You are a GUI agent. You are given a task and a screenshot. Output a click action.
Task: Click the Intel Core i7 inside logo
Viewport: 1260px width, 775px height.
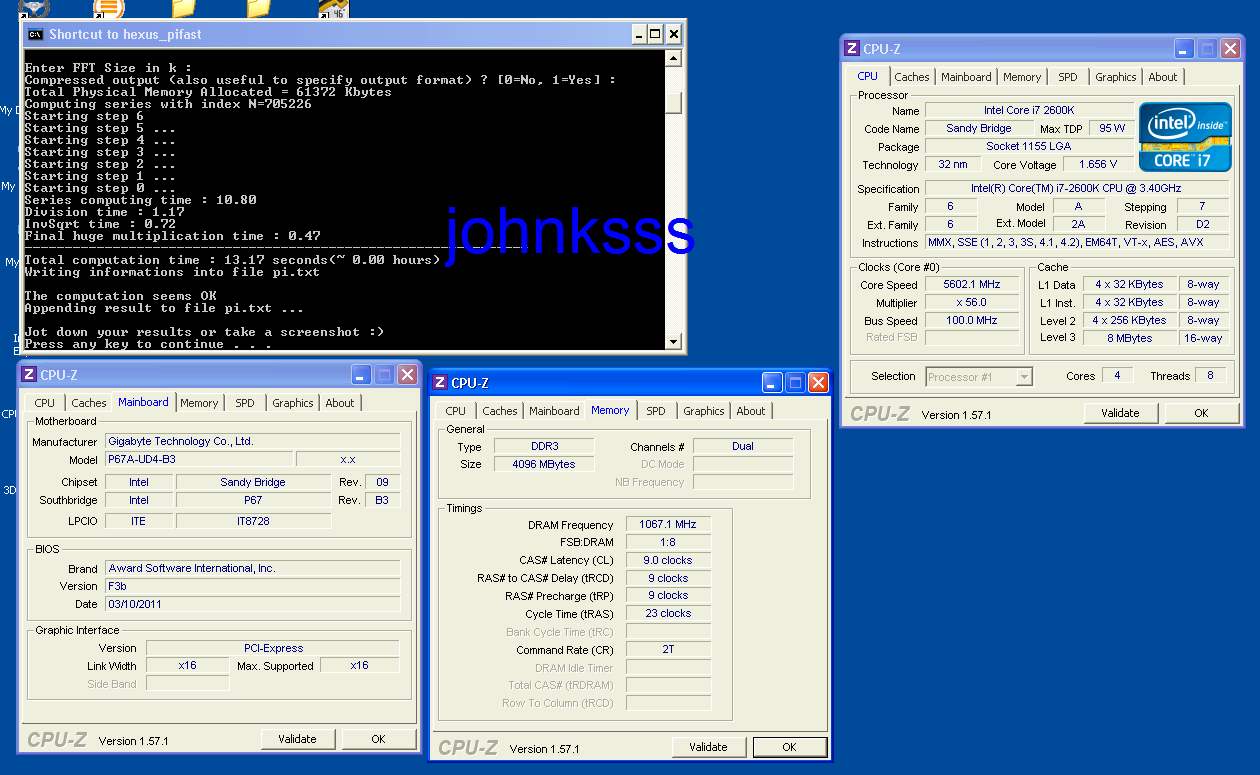click(1185, 137)
